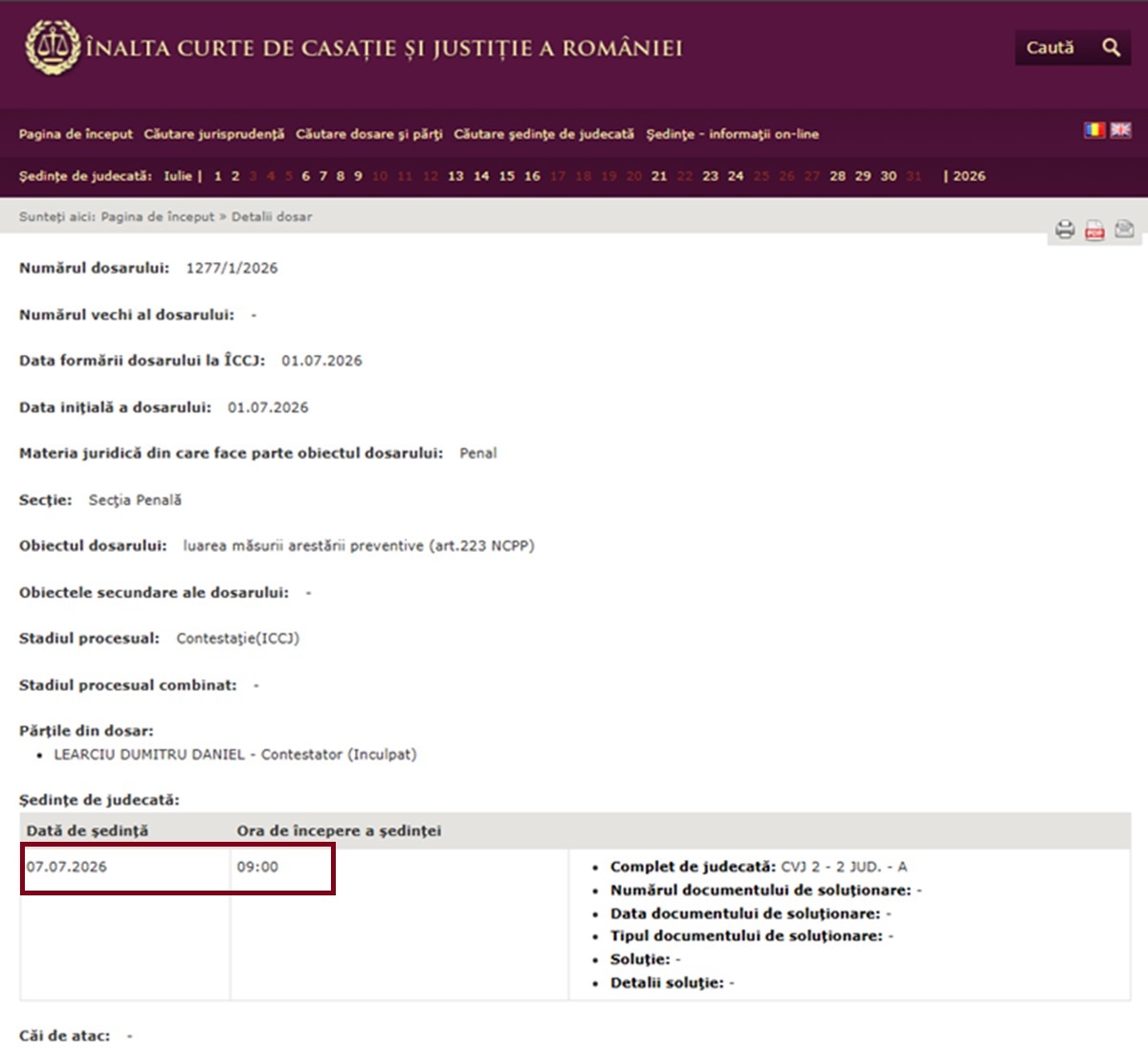Print the case details page
1148x1058 pixels.
1065,230
